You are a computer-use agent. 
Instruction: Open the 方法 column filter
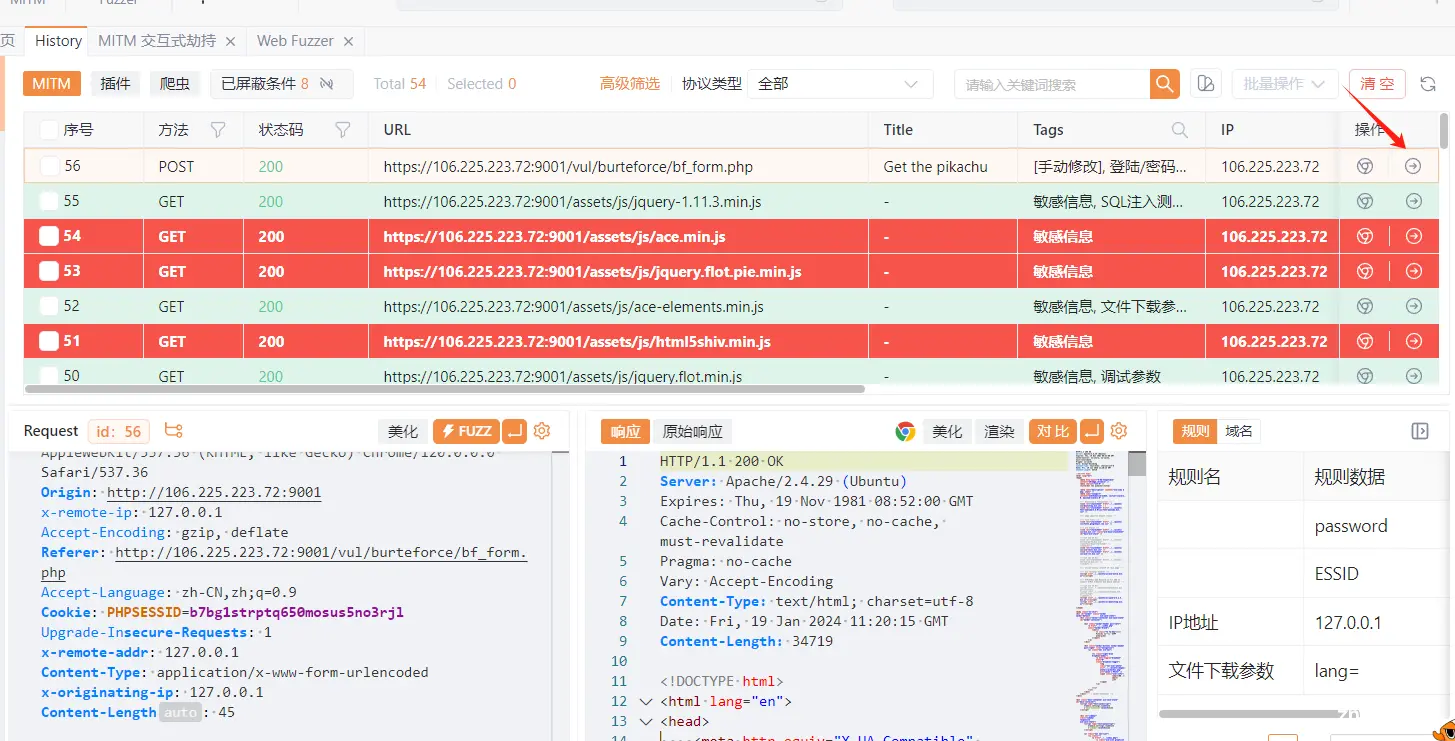click(217, 130)
